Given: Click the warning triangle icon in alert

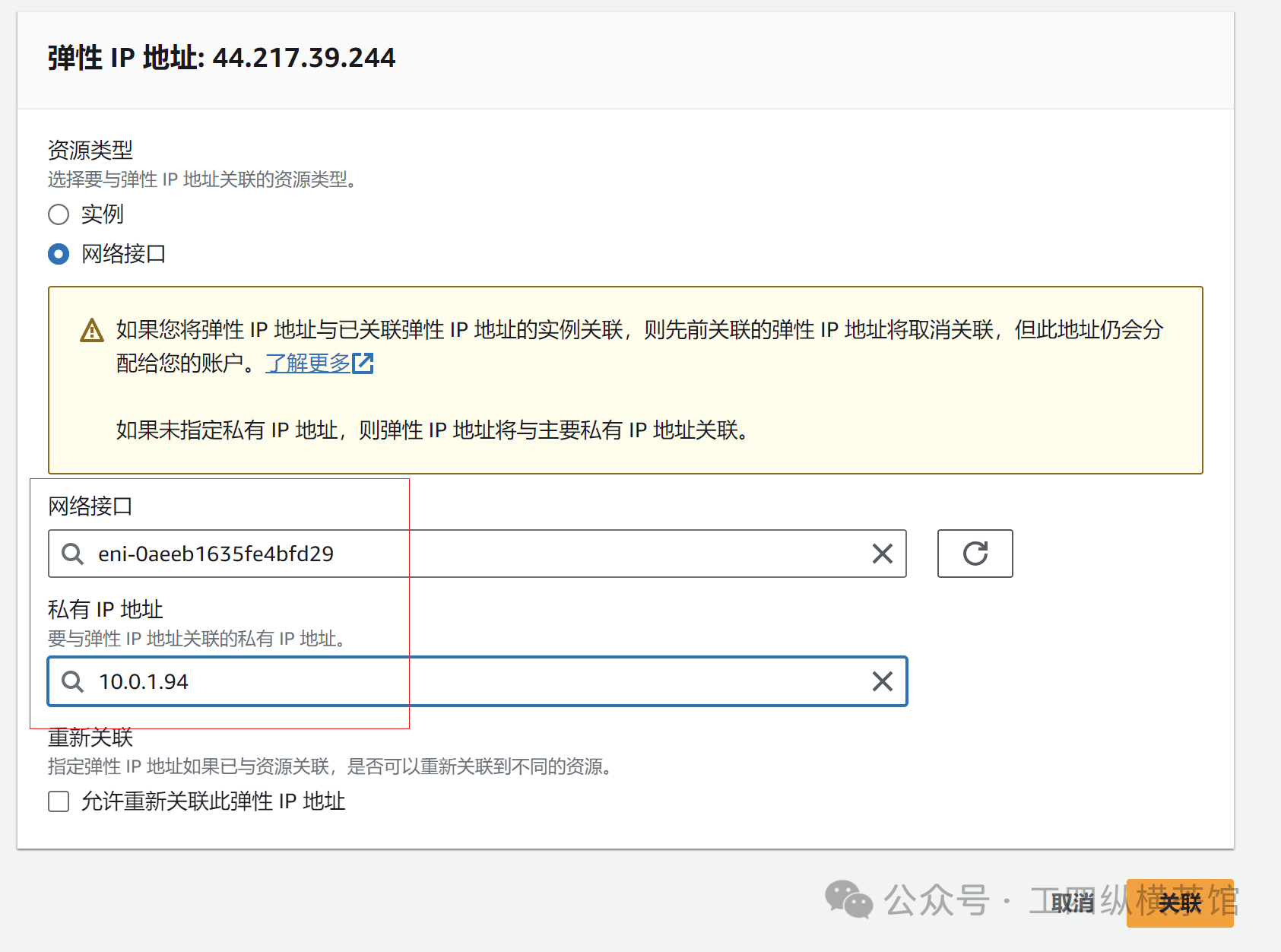Looking at the screenshot, I should click(92, 331).
